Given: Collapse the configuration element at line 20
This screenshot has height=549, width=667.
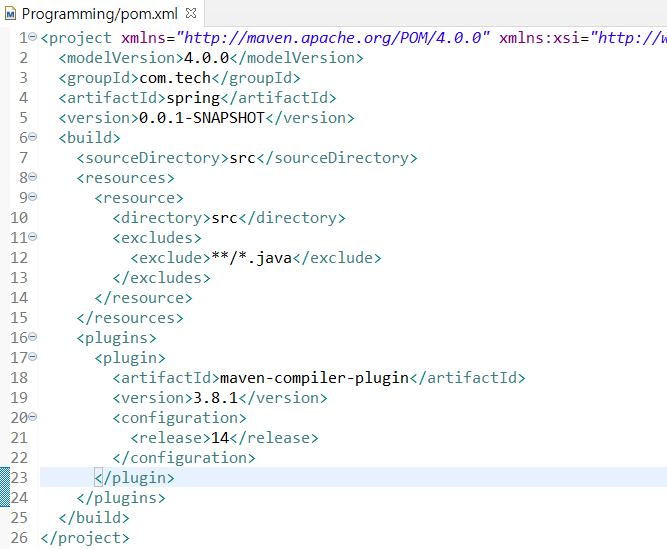Looking at the screenshot, I should click(33, 417).
